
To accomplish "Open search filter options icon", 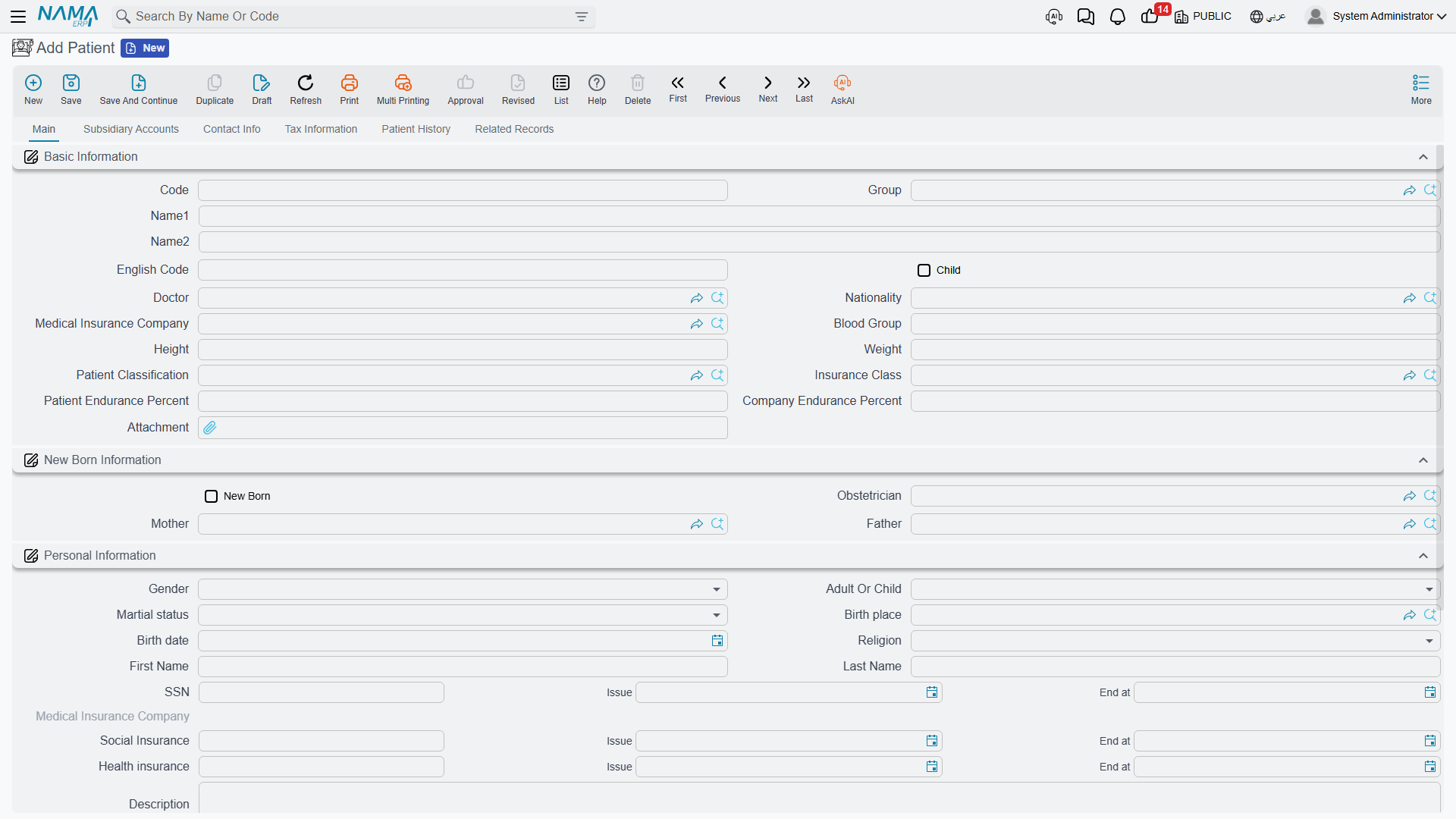I will coord(582,17).
